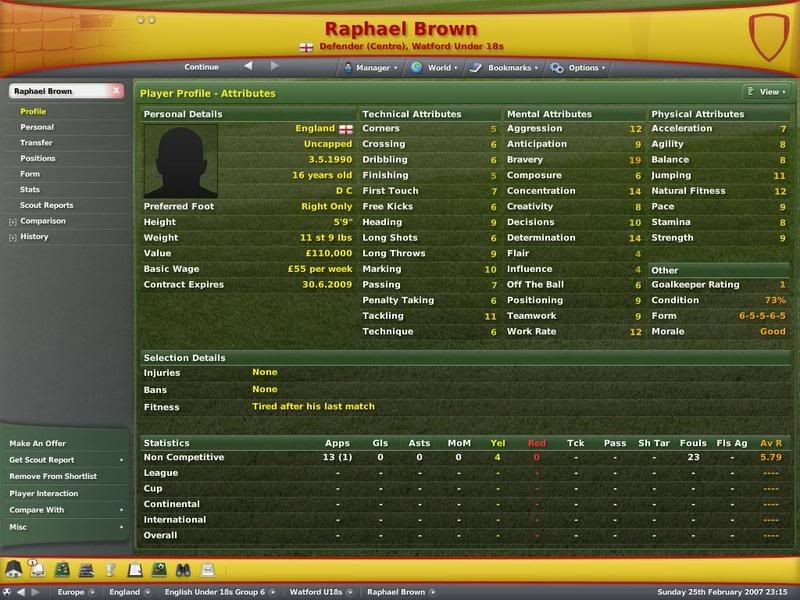The width and height of the screenshot is (800, 600).
Task: Show the Stats section
Action: click(30, 189)
